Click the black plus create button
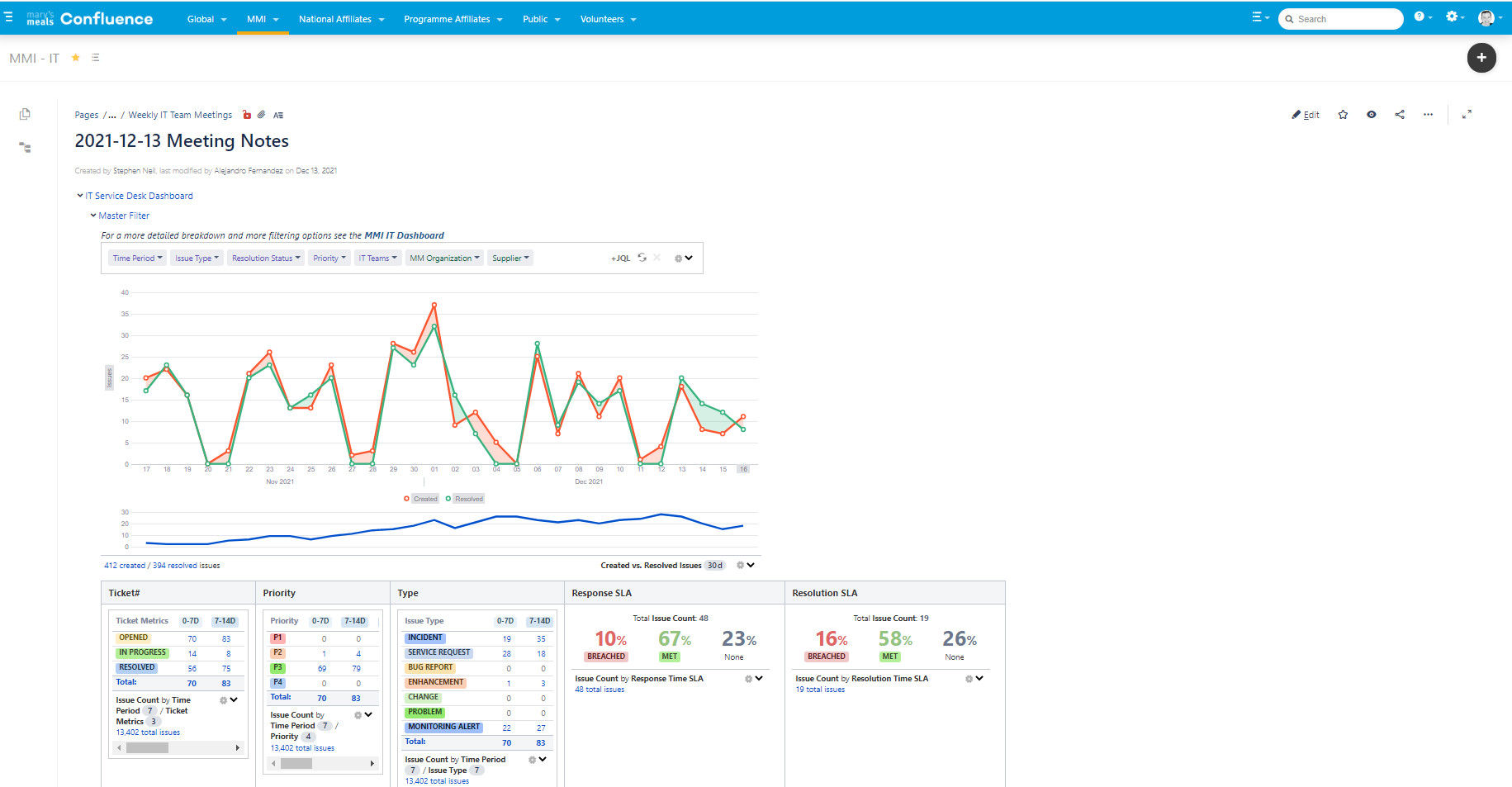 [1481, 58]
